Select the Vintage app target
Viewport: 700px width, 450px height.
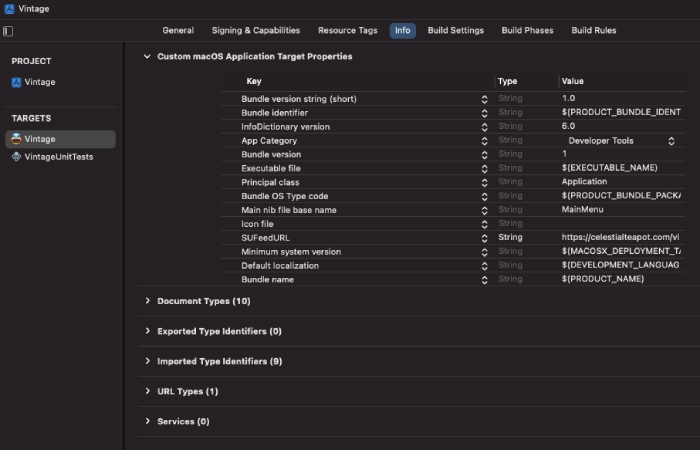click(60, 139)
